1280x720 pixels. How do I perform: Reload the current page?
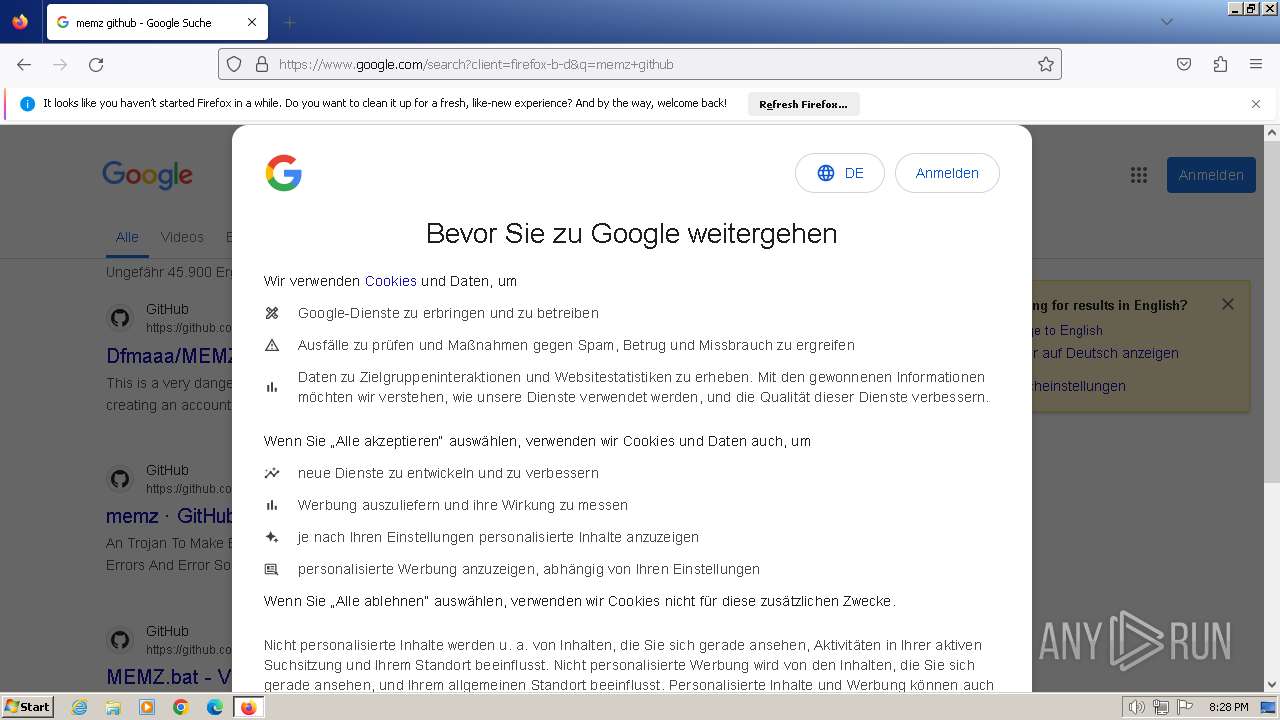96,64
